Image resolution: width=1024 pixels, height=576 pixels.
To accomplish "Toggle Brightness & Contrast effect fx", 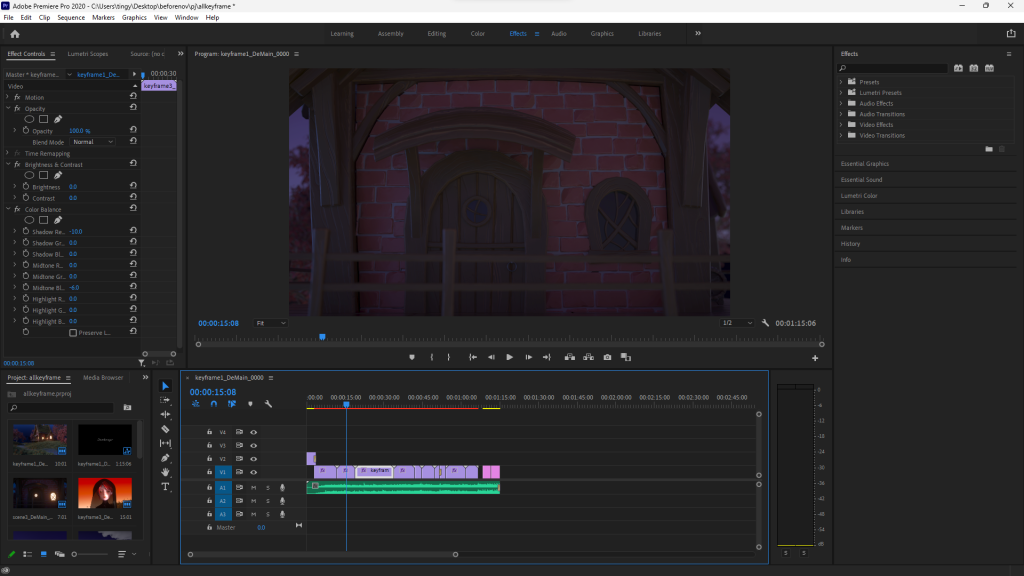I will [x=18, y=165].
